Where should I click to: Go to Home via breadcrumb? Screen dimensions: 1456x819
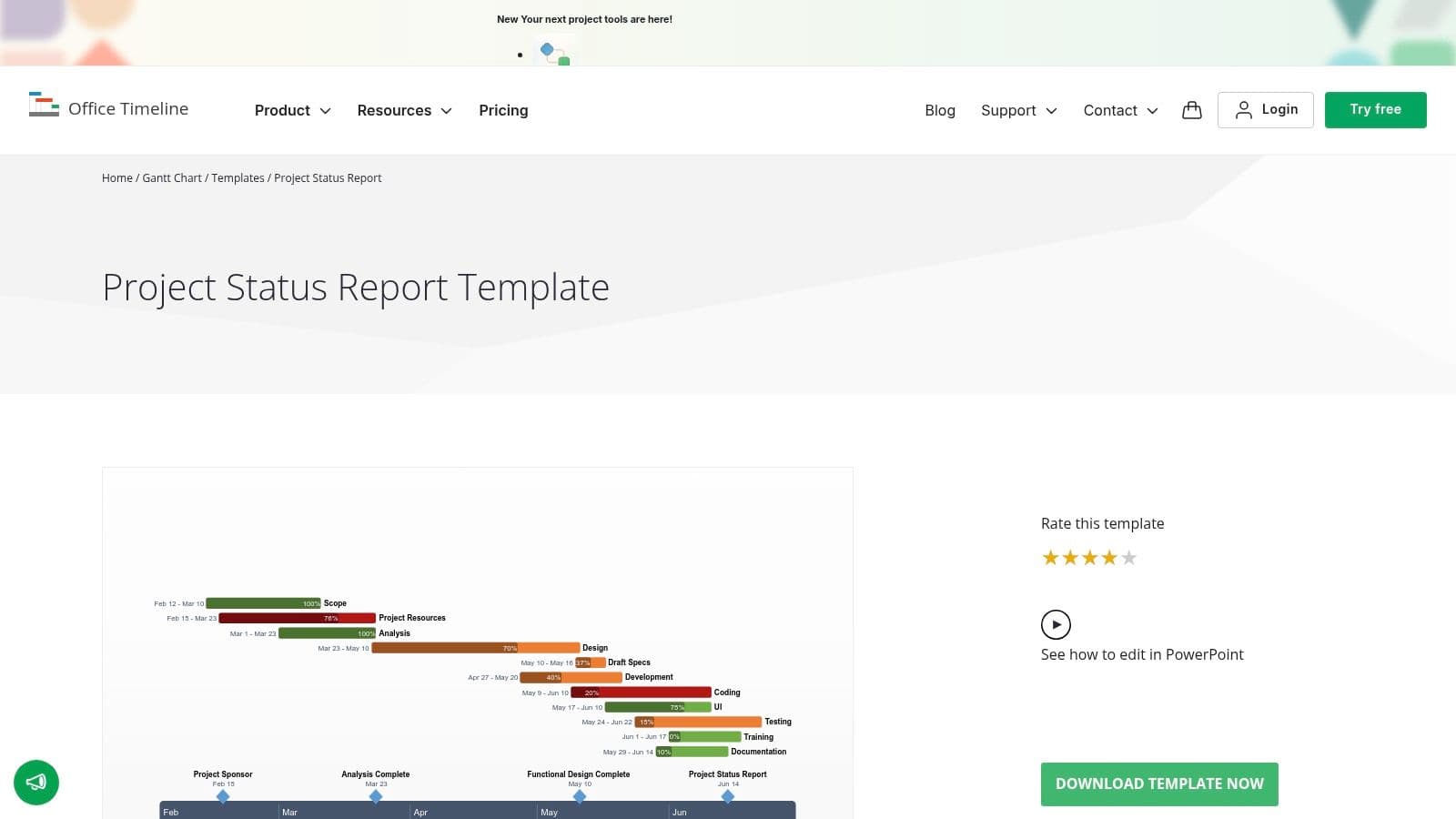[x=116, y=177]
